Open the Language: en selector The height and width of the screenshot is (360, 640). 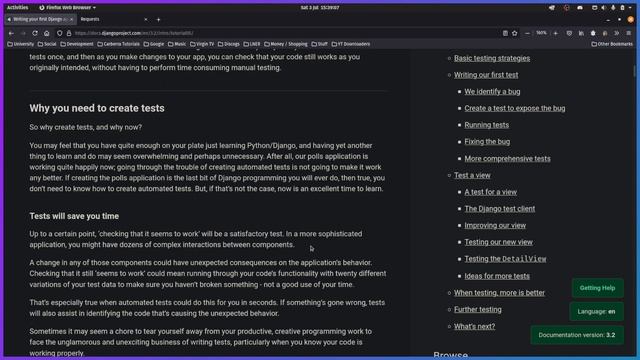click(596, 312)
